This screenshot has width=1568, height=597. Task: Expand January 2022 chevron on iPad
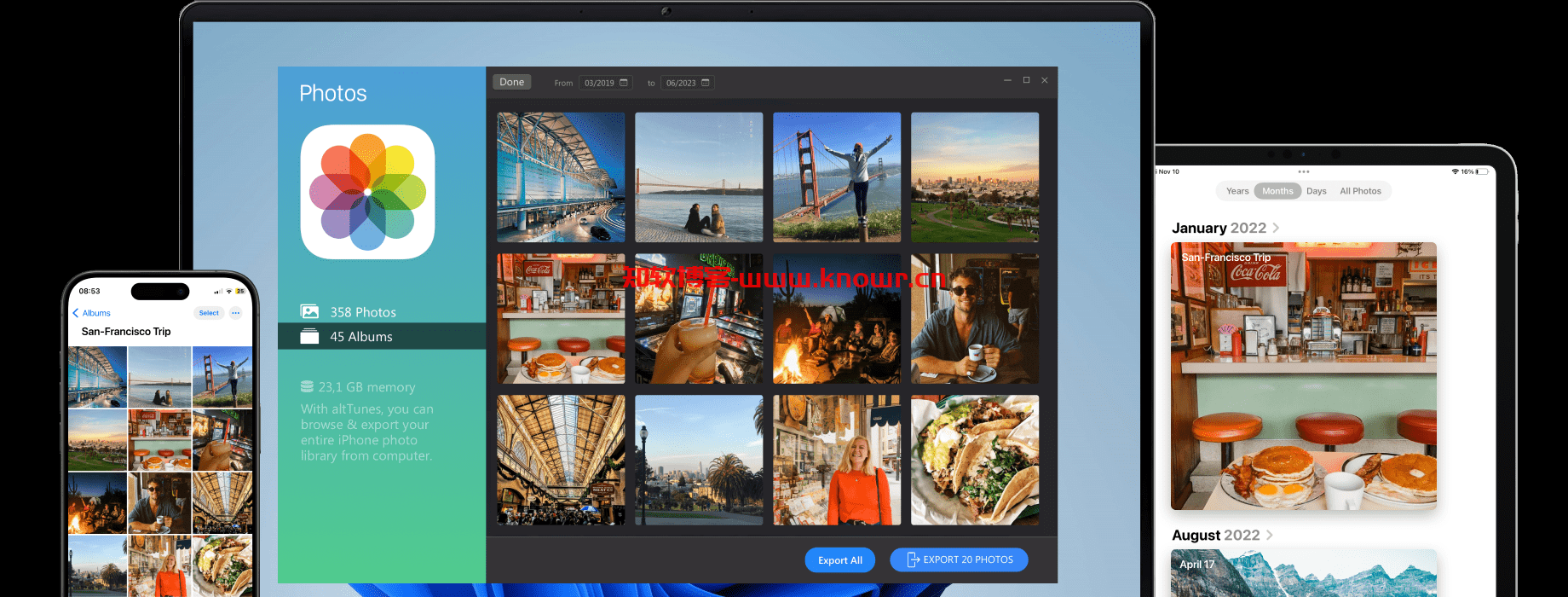pos(1276,228)
